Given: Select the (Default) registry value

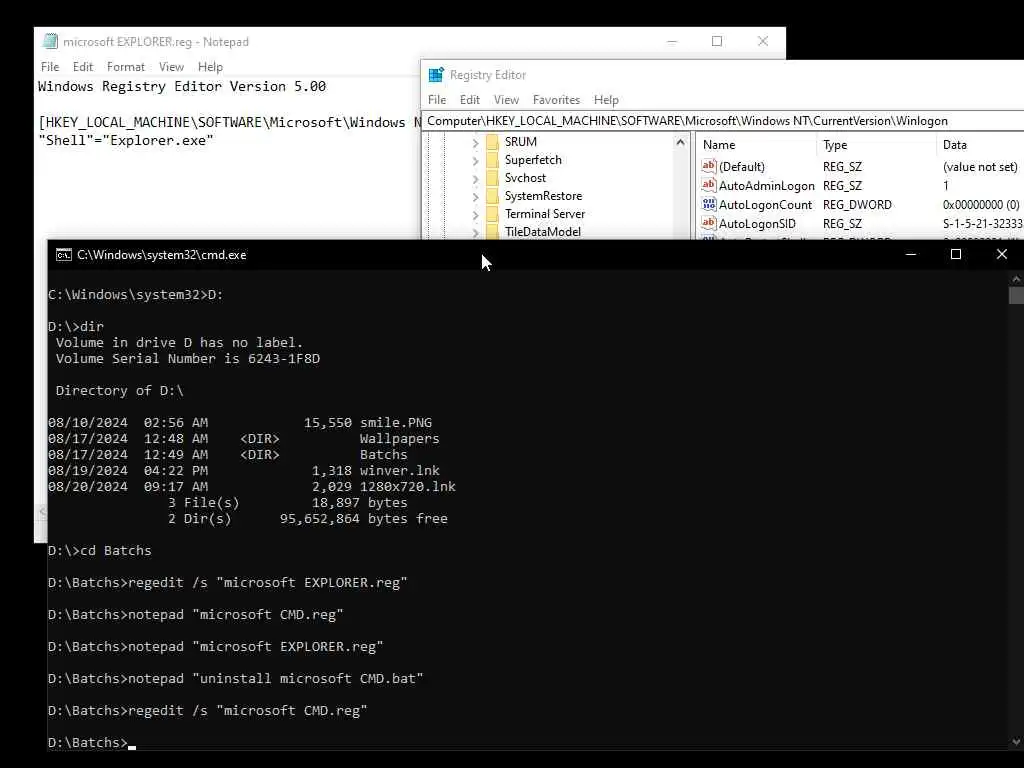Looking at the screenshot, I should coord(741,167).
